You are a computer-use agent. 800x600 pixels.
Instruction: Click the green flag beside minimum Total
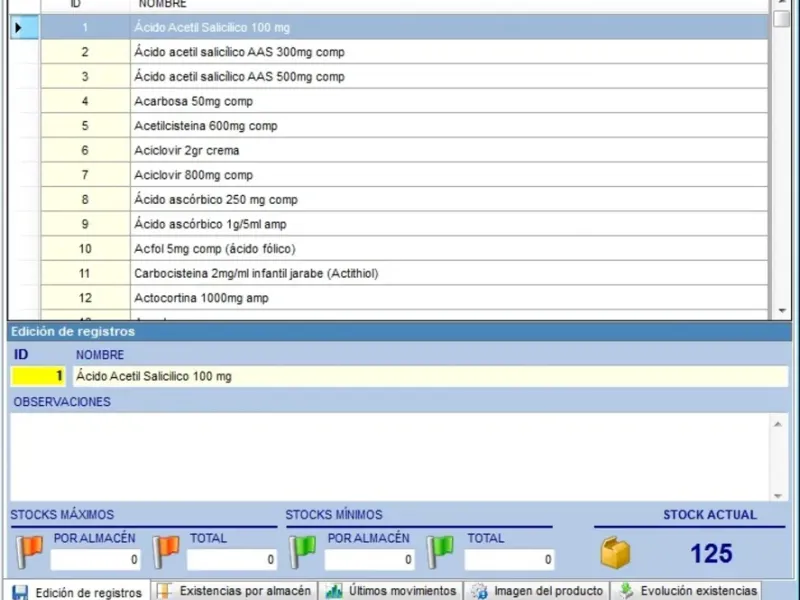[440, 552]
